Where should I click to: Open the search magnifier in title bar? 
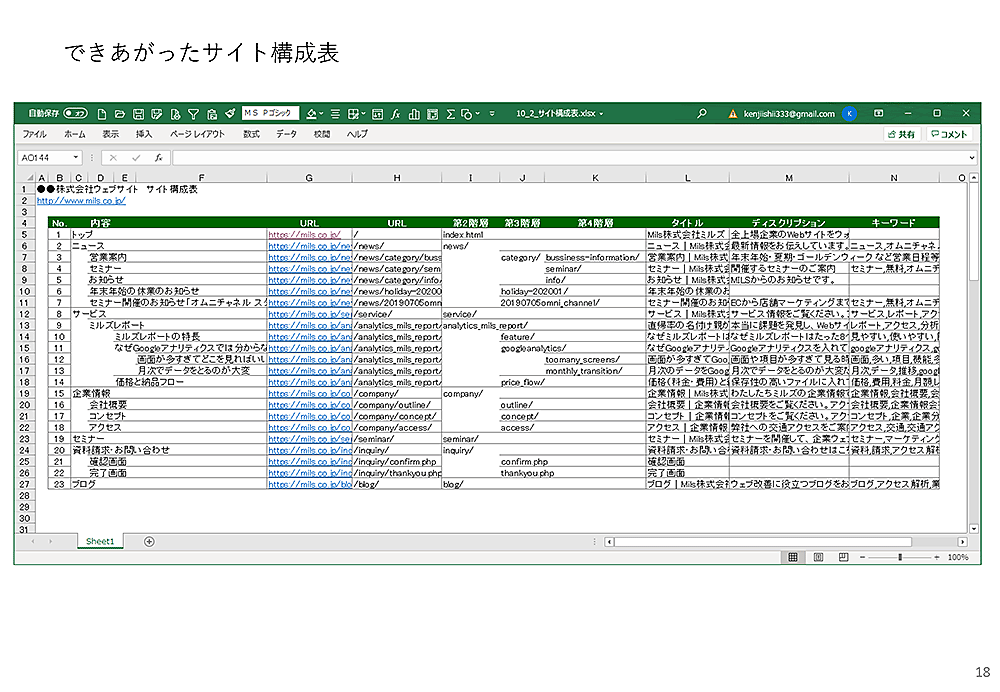coord(702,114)
